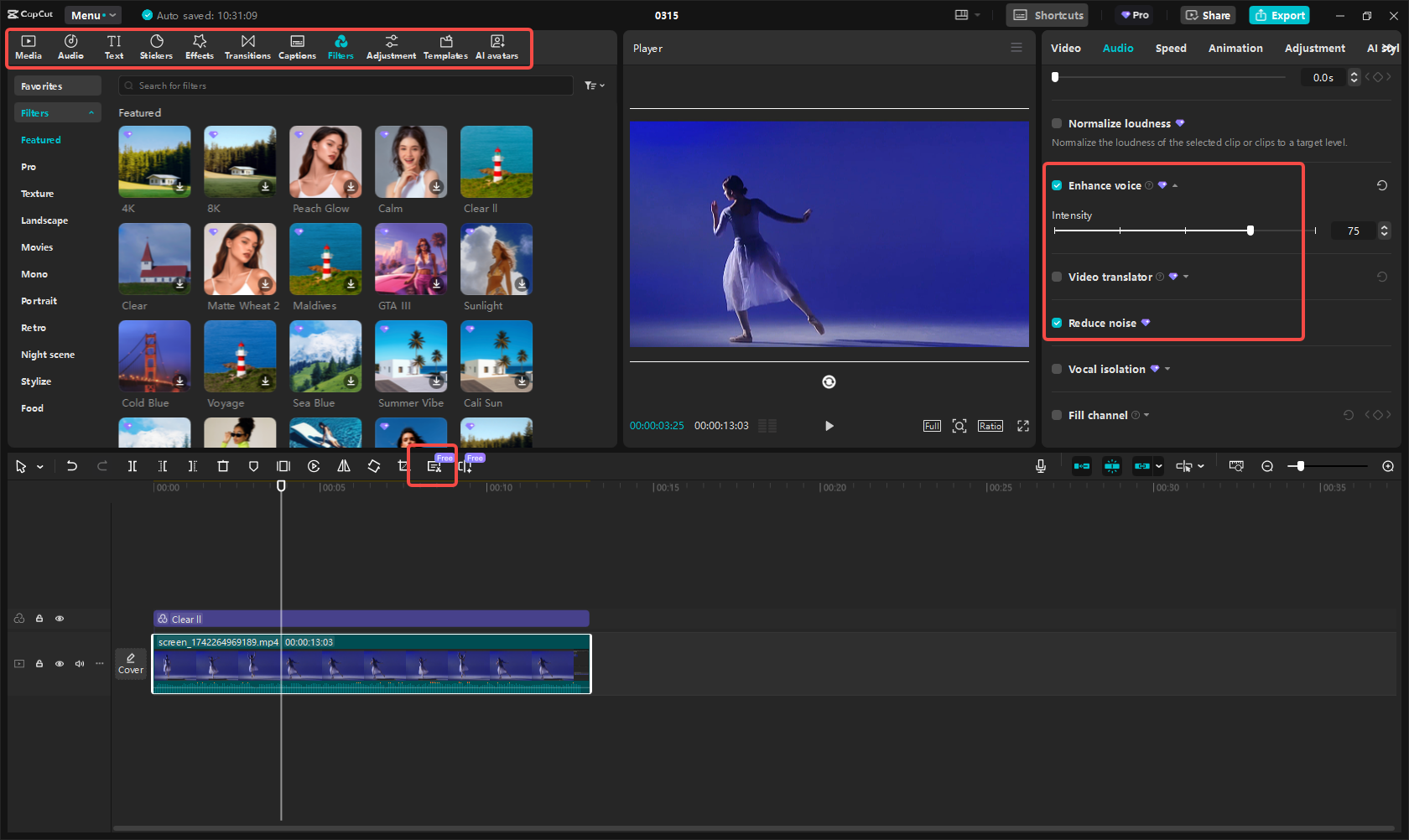Enable the Normalize loudness checkbox

pos(1057,123)
